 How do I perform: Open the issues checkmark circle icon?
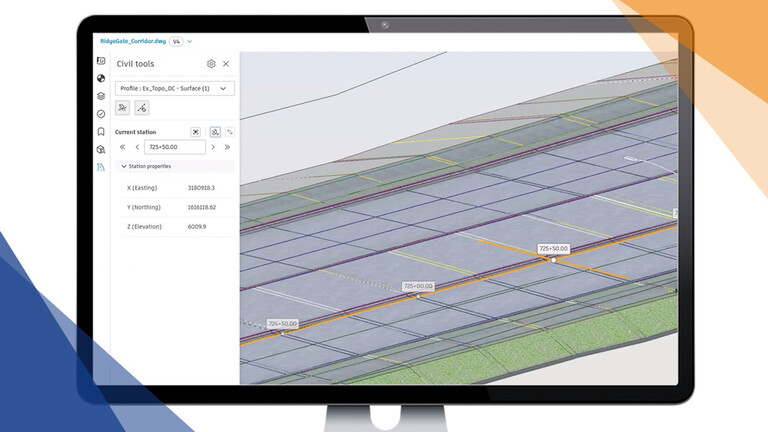(x=101, y=114)
